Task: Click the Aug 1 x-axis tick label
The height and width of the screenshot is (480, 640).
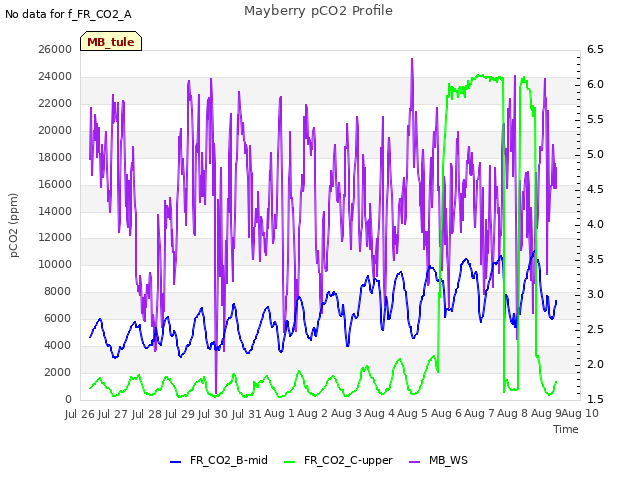Action: coord(279,414)
